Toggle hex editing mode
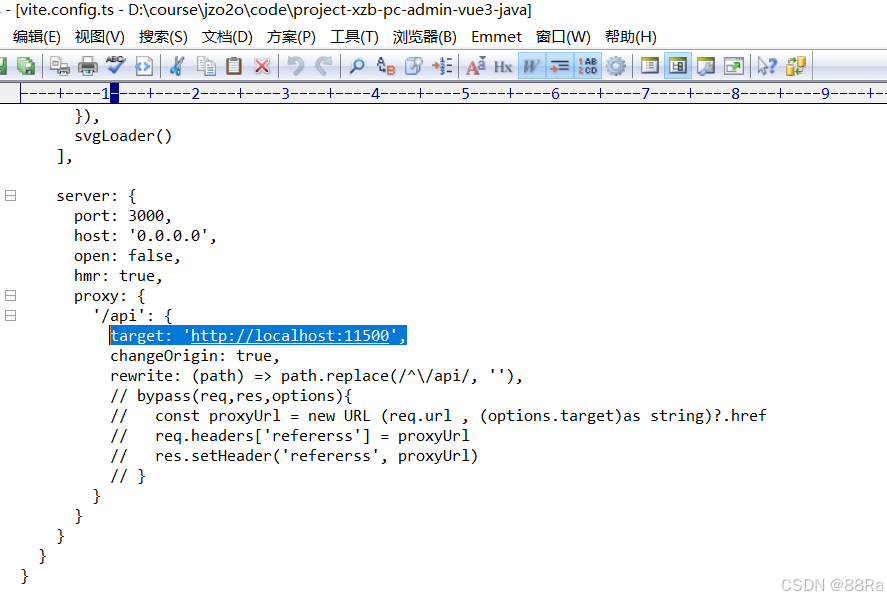887x600 pixels. pyautogui.click(x=503, y=66)
